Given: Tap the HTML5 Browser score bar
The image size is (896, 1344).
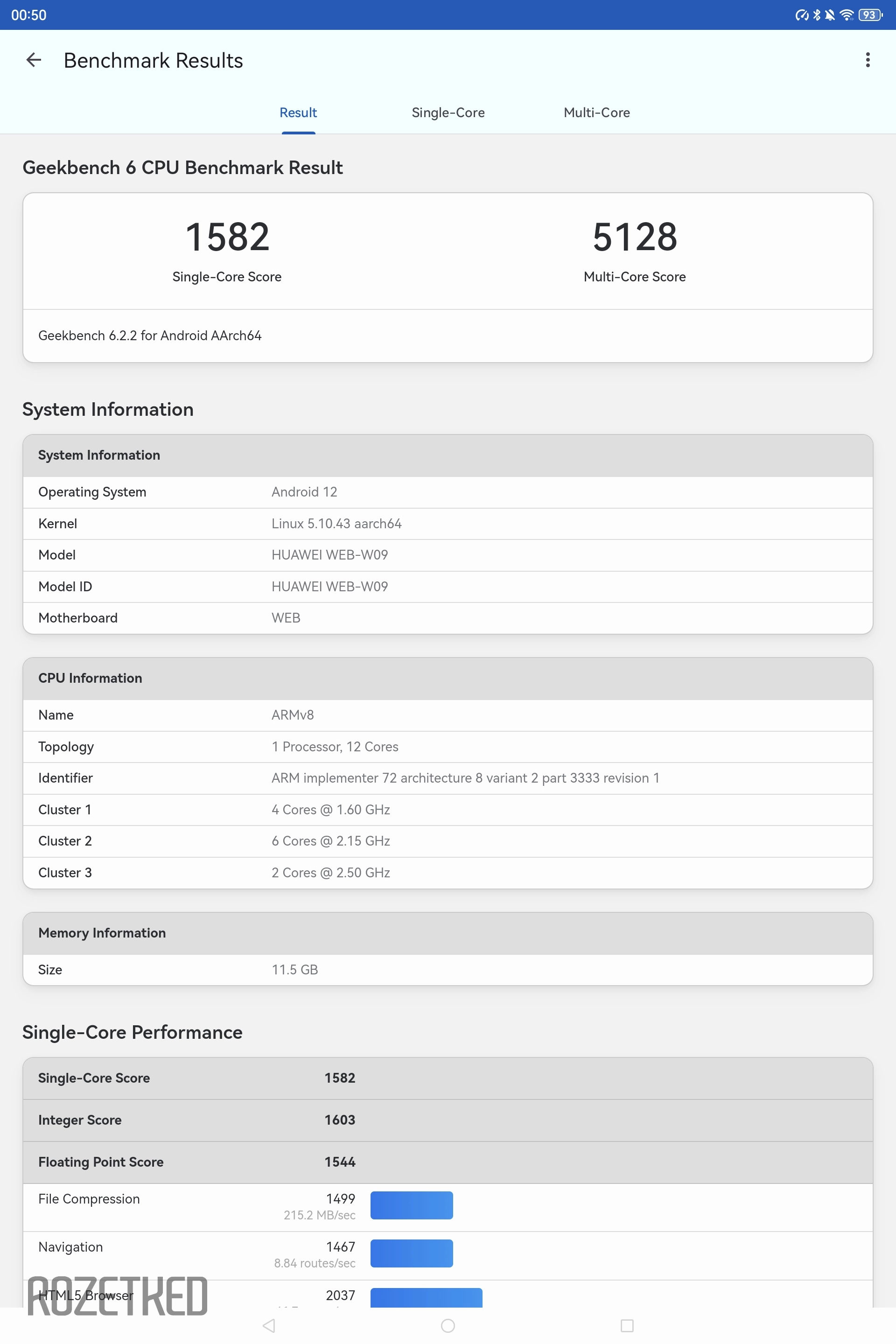Looking at the screenshot, I should click(x=426, y=1297).
